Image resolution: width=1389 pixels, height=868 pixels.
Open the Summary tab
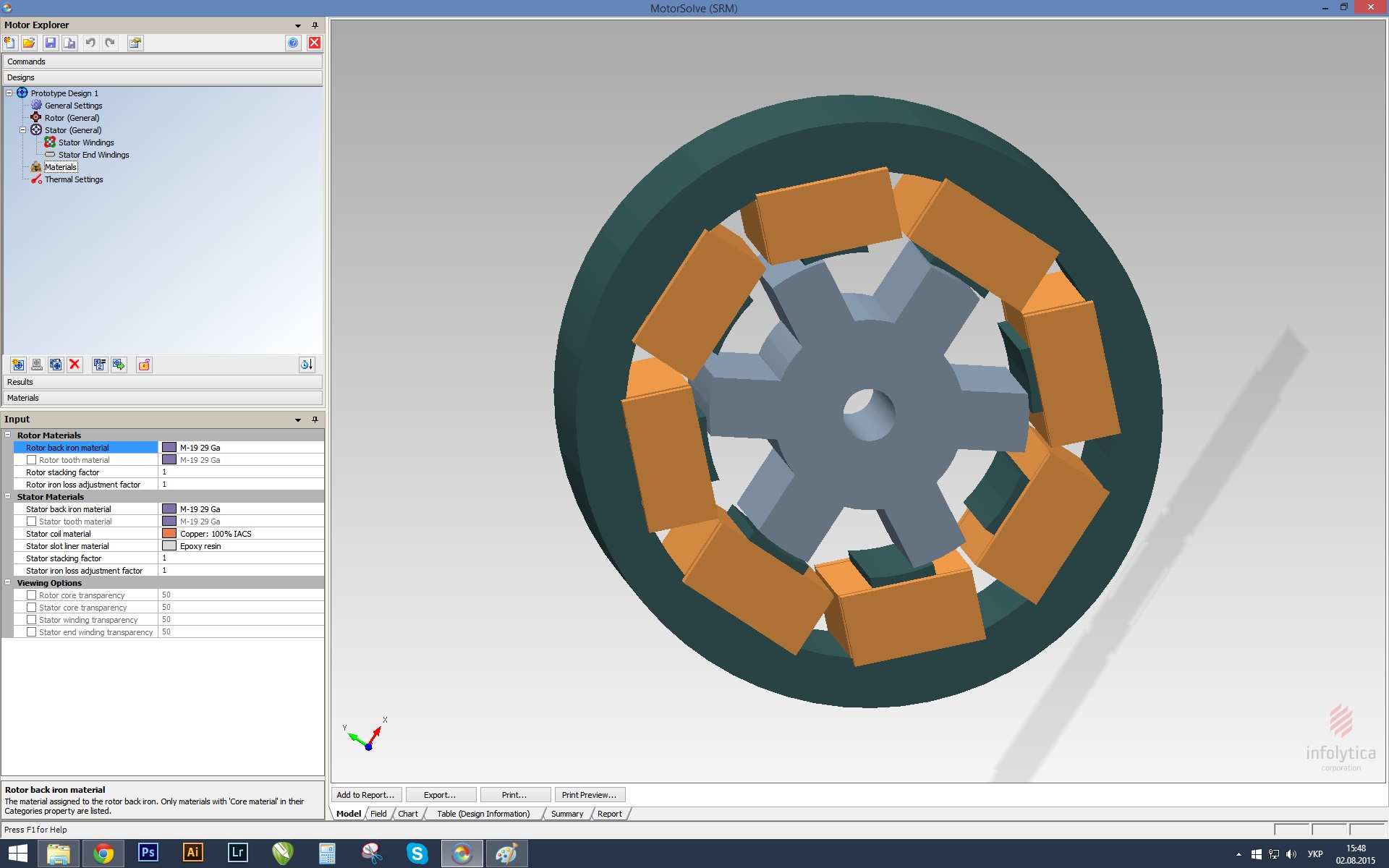pyautogui.click(x=566, y=814)
